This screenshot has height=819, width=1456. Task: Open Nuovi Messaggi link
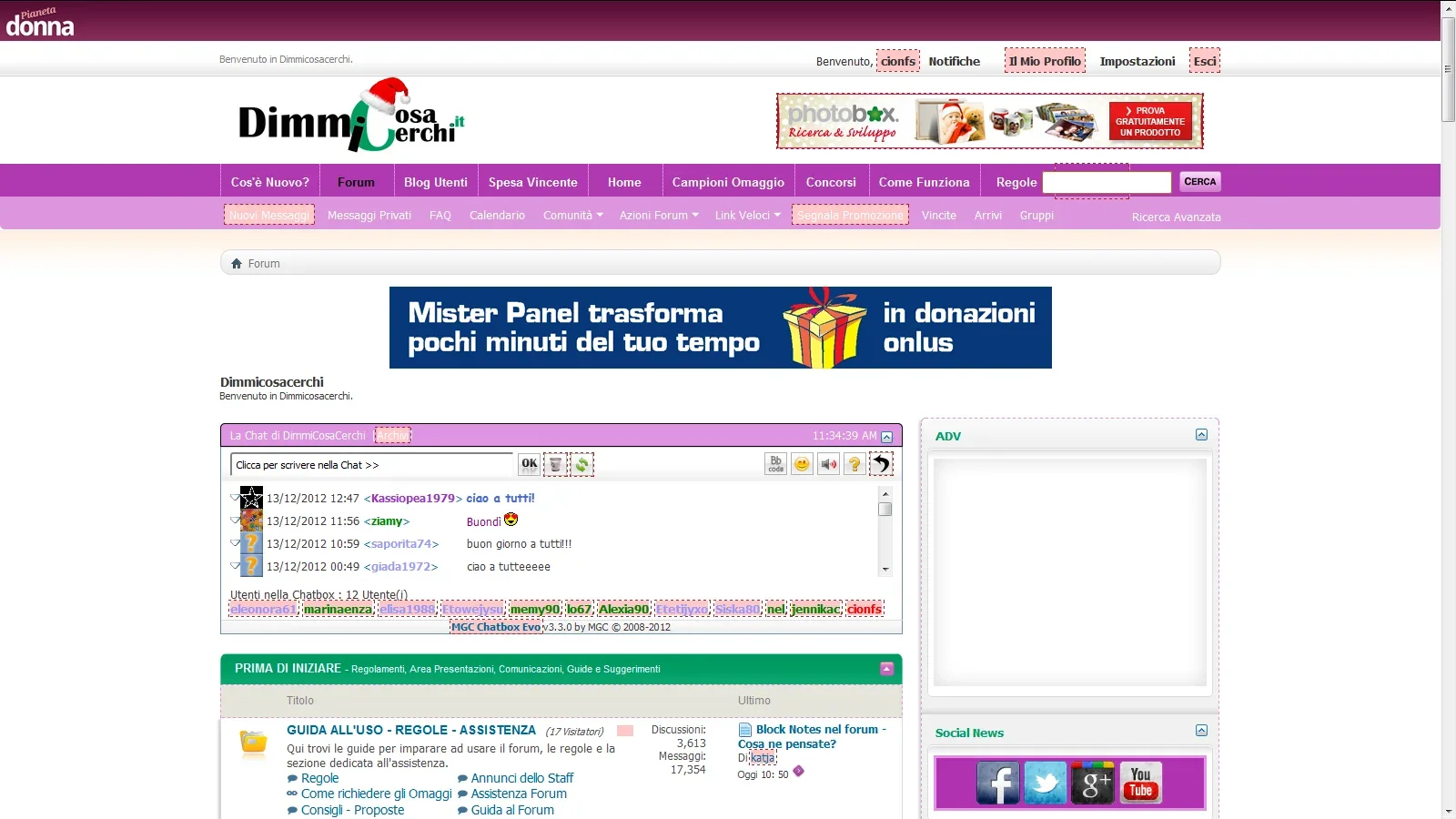click(x=269, y=216)
